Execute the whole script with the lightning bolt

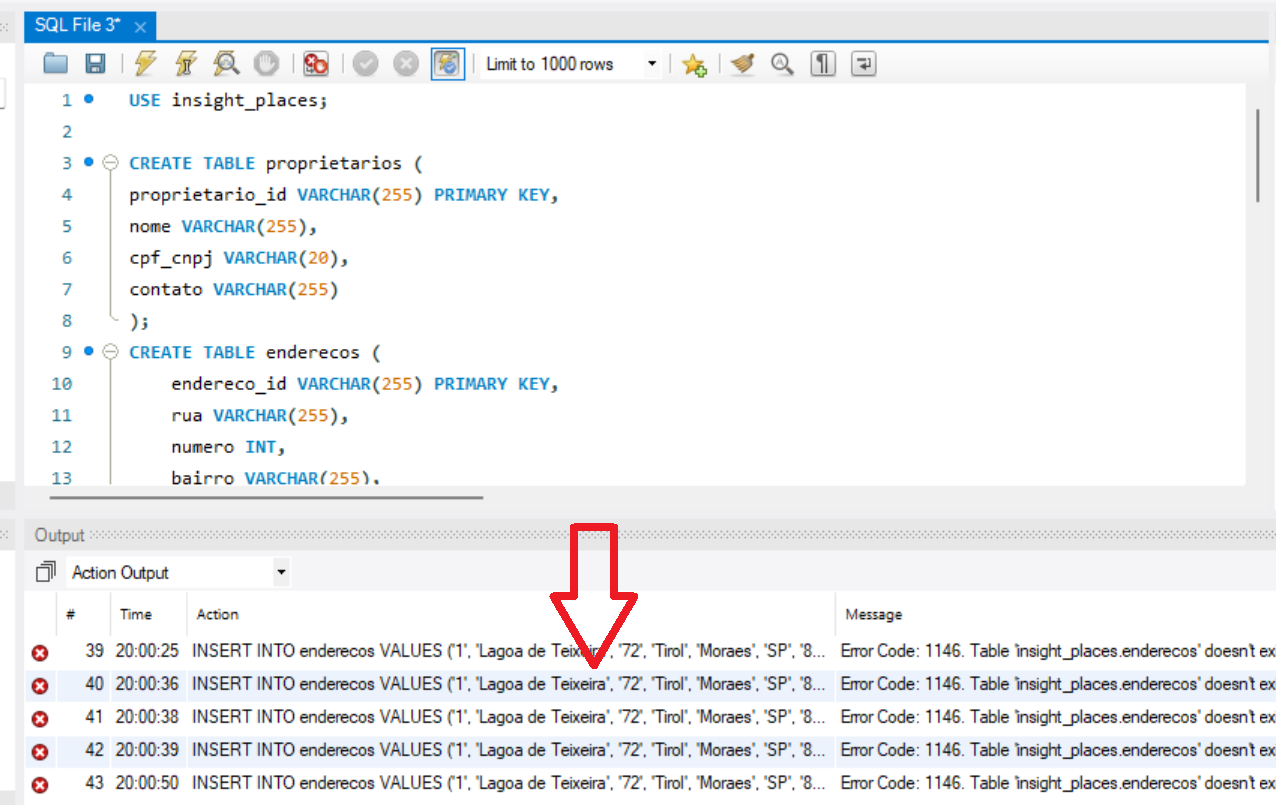click(x=146, y=64)
